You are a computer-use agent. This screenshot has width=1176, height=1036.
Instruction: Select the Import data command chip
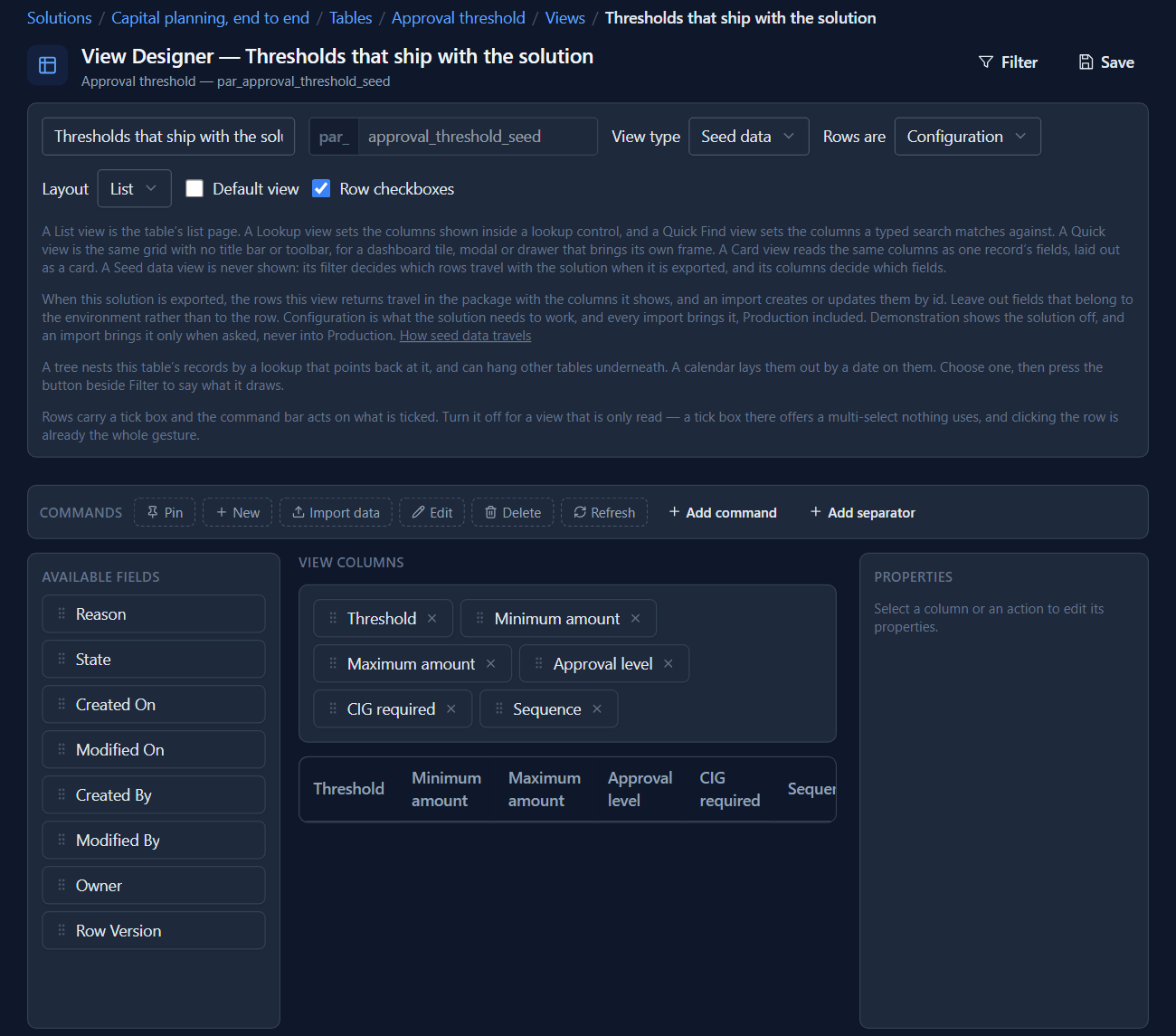pos(336,512)
